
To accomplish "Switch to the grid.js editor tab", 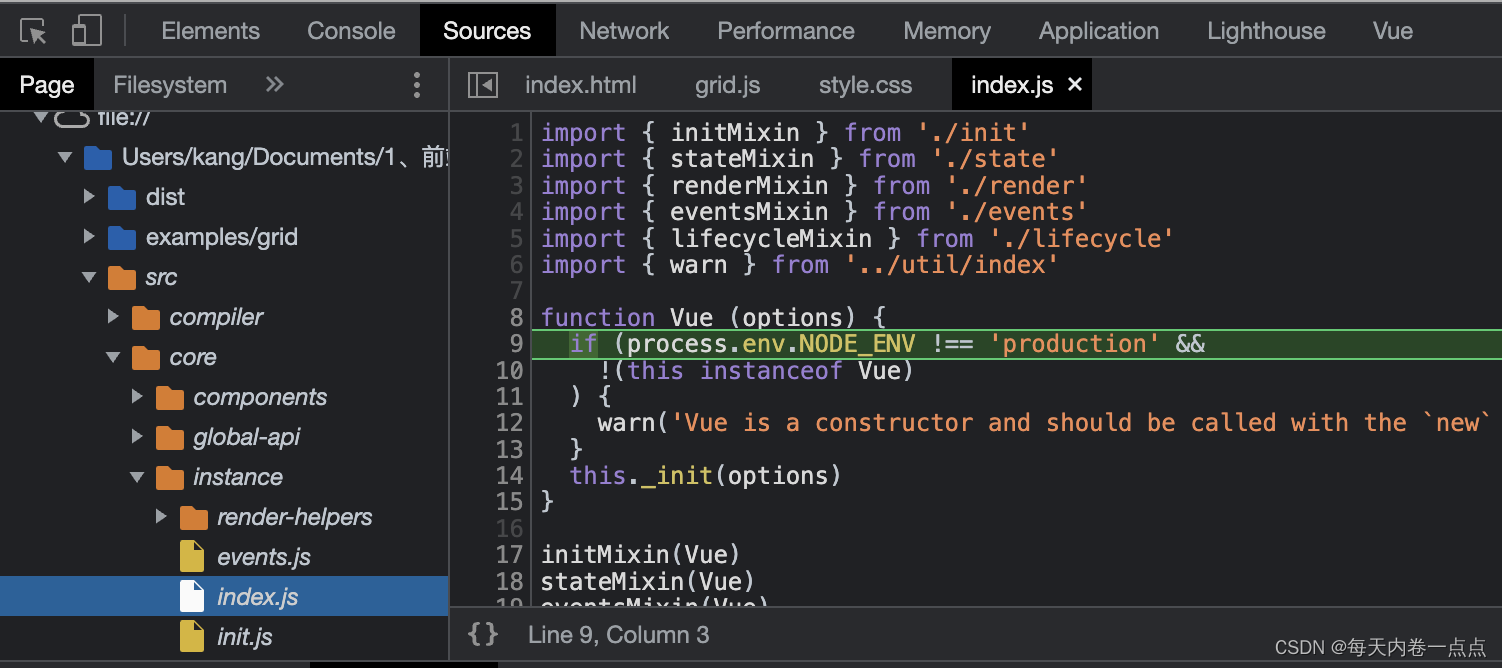I will coord(728,85).
